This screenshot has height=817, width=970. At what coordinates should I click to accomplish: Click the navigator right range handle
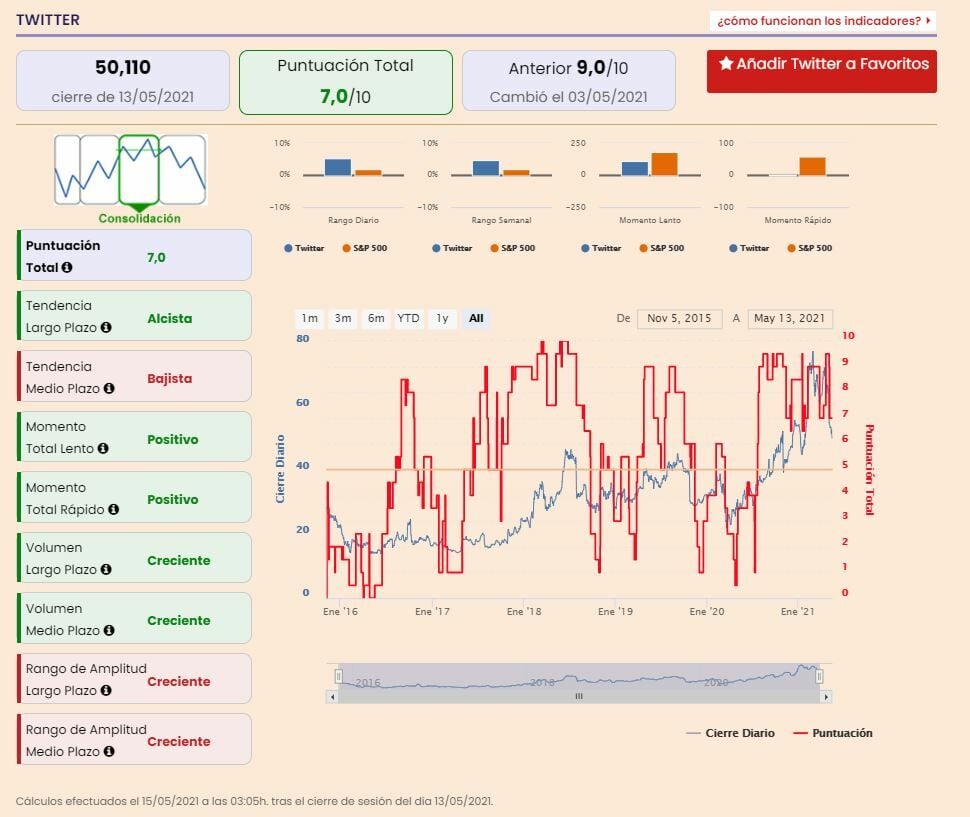(x=819, y=676)
